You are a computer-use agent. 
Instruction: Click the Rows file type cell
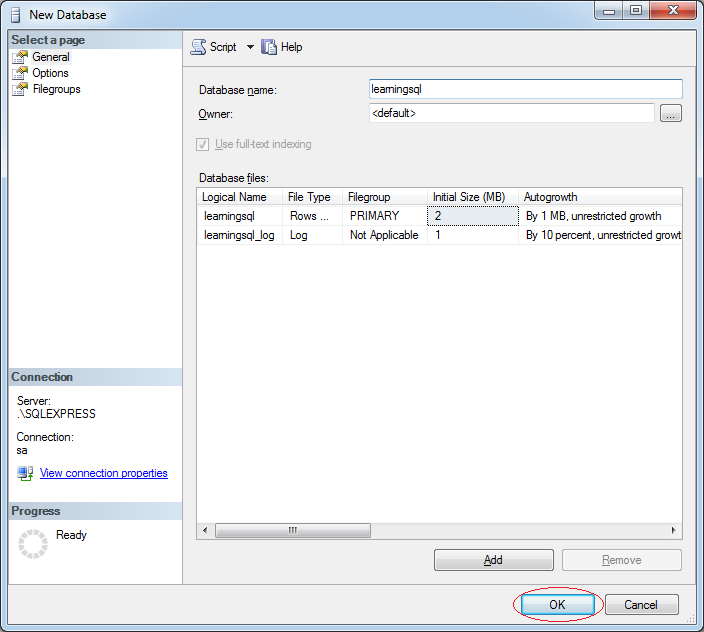pos(312,216)
